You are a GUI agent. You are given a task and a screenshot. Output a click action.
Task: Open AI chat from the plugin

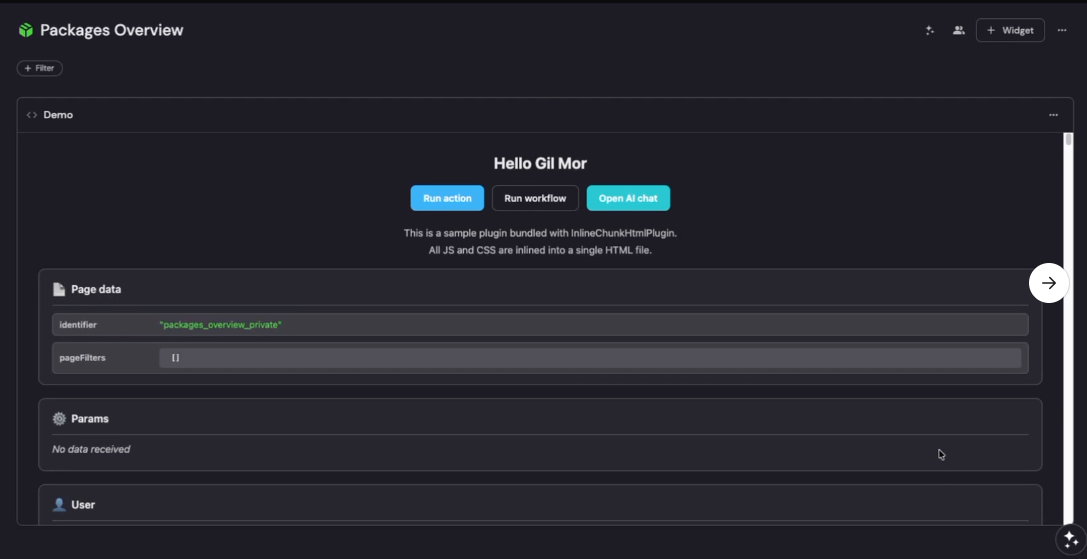628,198
